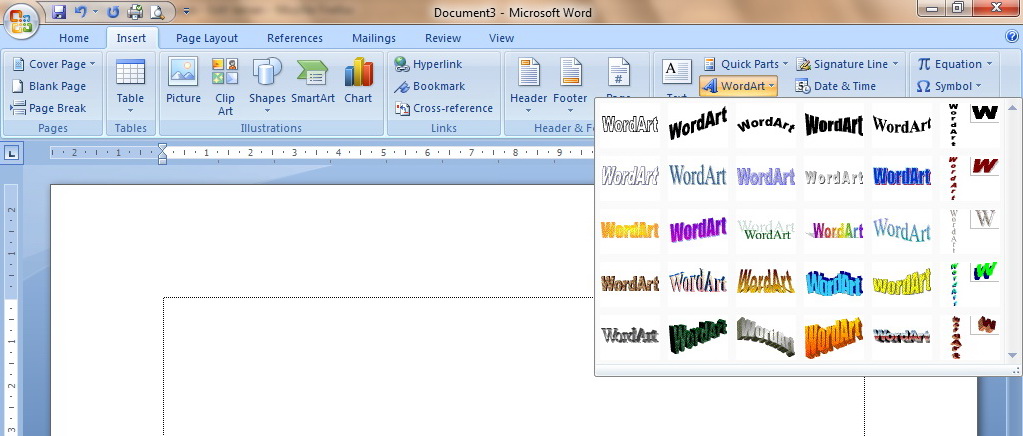This screenshot has height=436, width=1023.
Task: Select the purple slanted WordArt style
Action: tap(697, 230)
